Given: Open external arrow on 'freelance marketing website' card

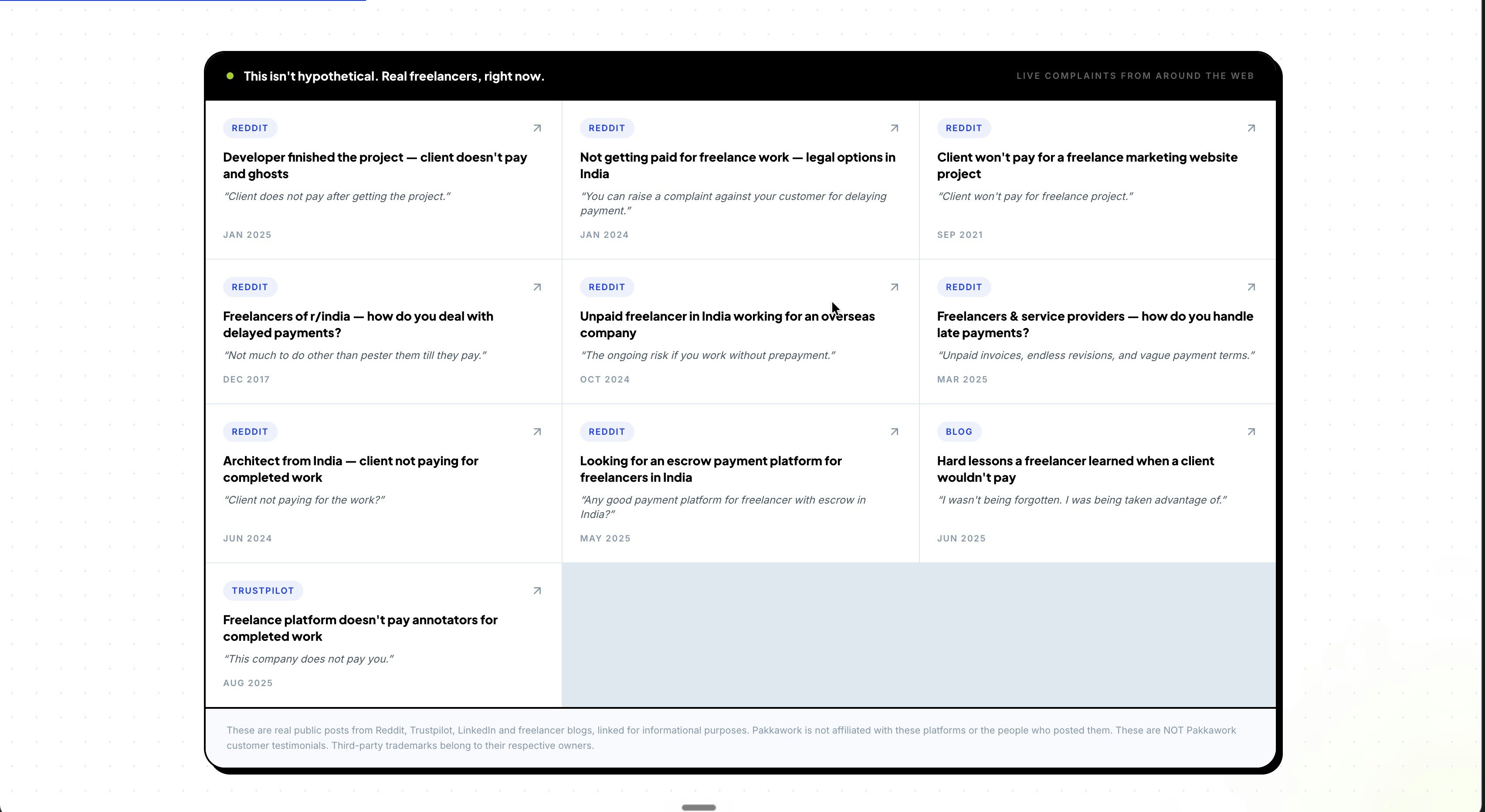Looking at the screenshot, I should pos(1251,128).
